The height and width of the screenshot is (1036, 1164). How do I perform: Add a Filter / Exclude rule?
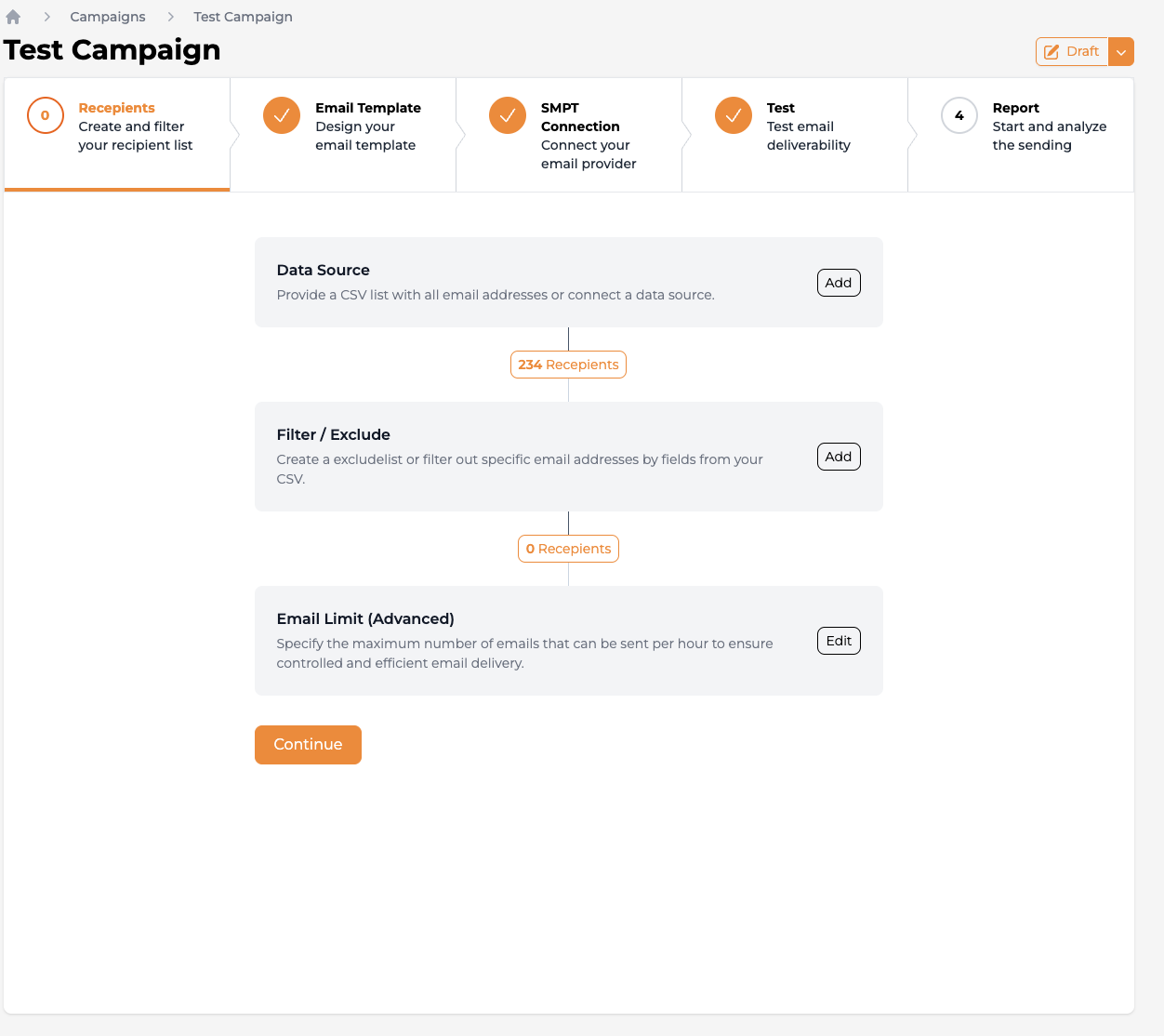(839, 457)
